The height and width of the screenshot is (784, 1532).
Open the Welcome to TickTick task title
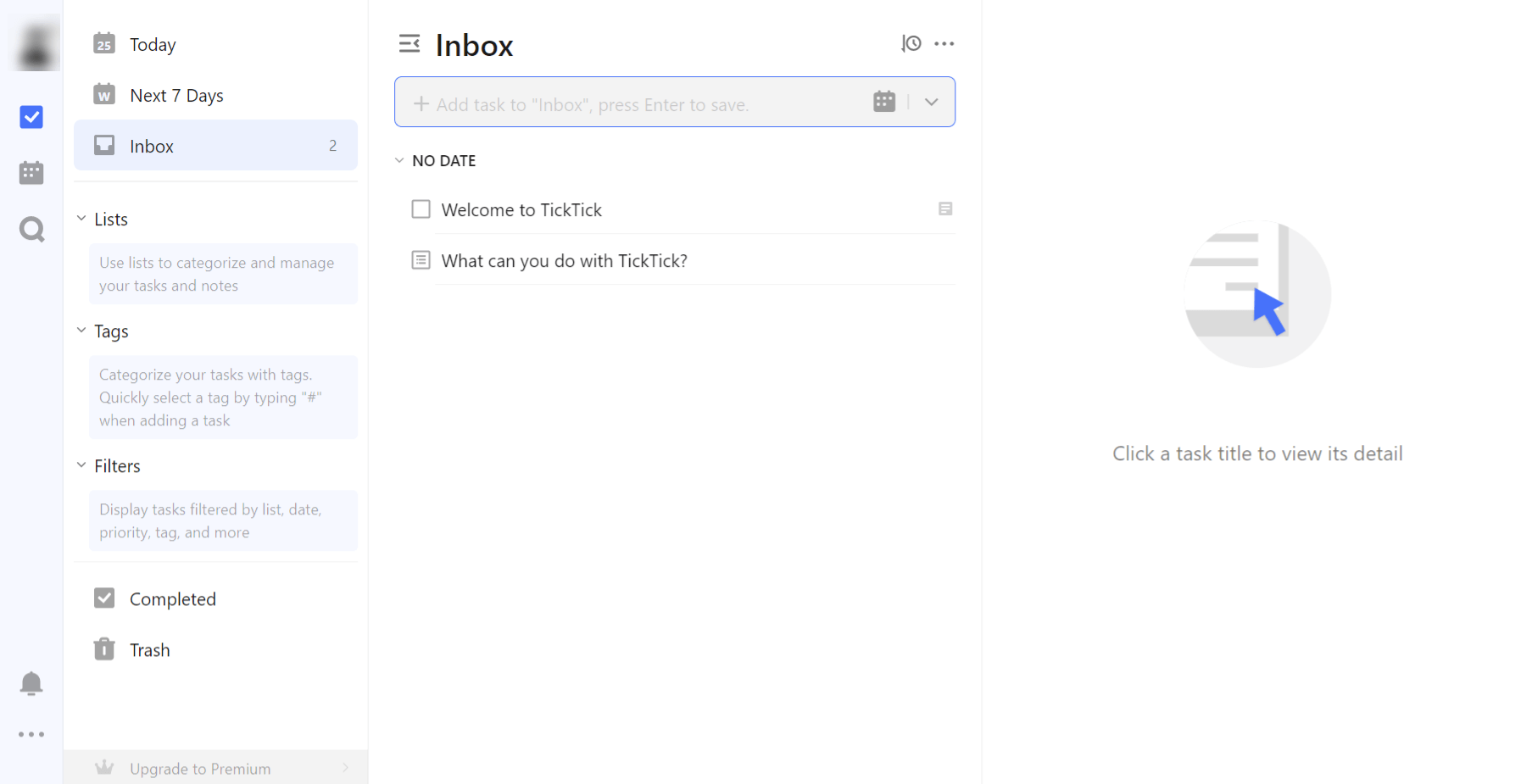pos(521,210)
